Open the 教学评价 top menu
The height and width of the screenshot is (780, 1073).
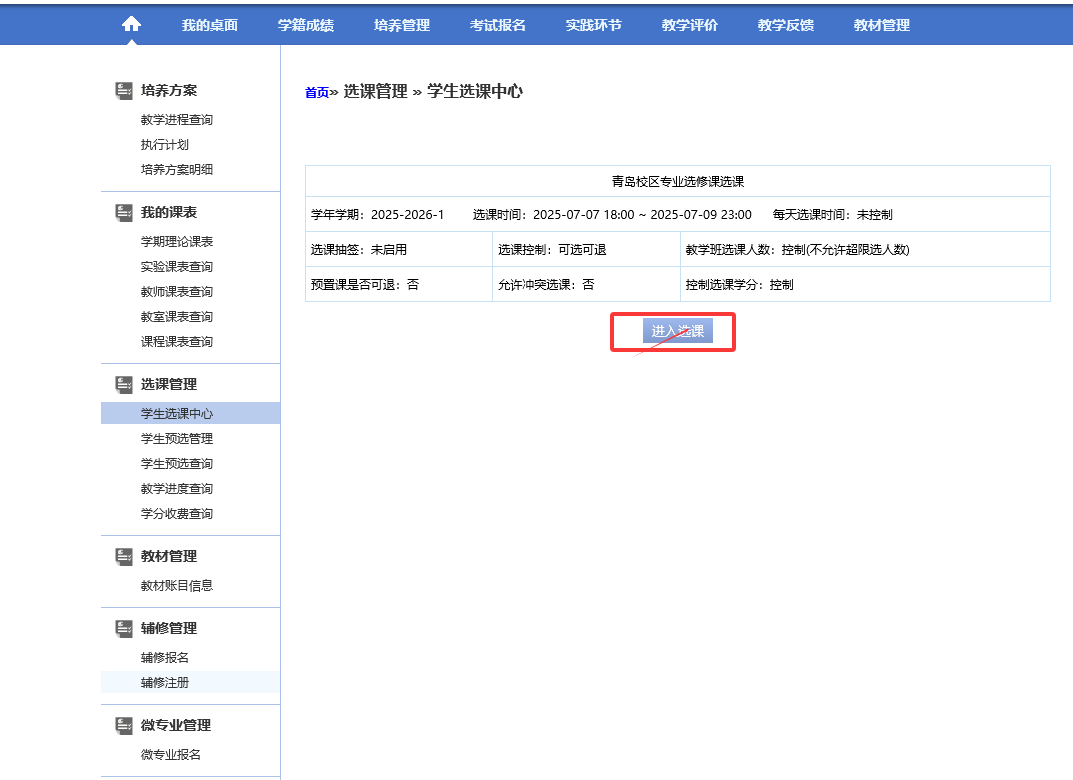[x=689, y=25]
